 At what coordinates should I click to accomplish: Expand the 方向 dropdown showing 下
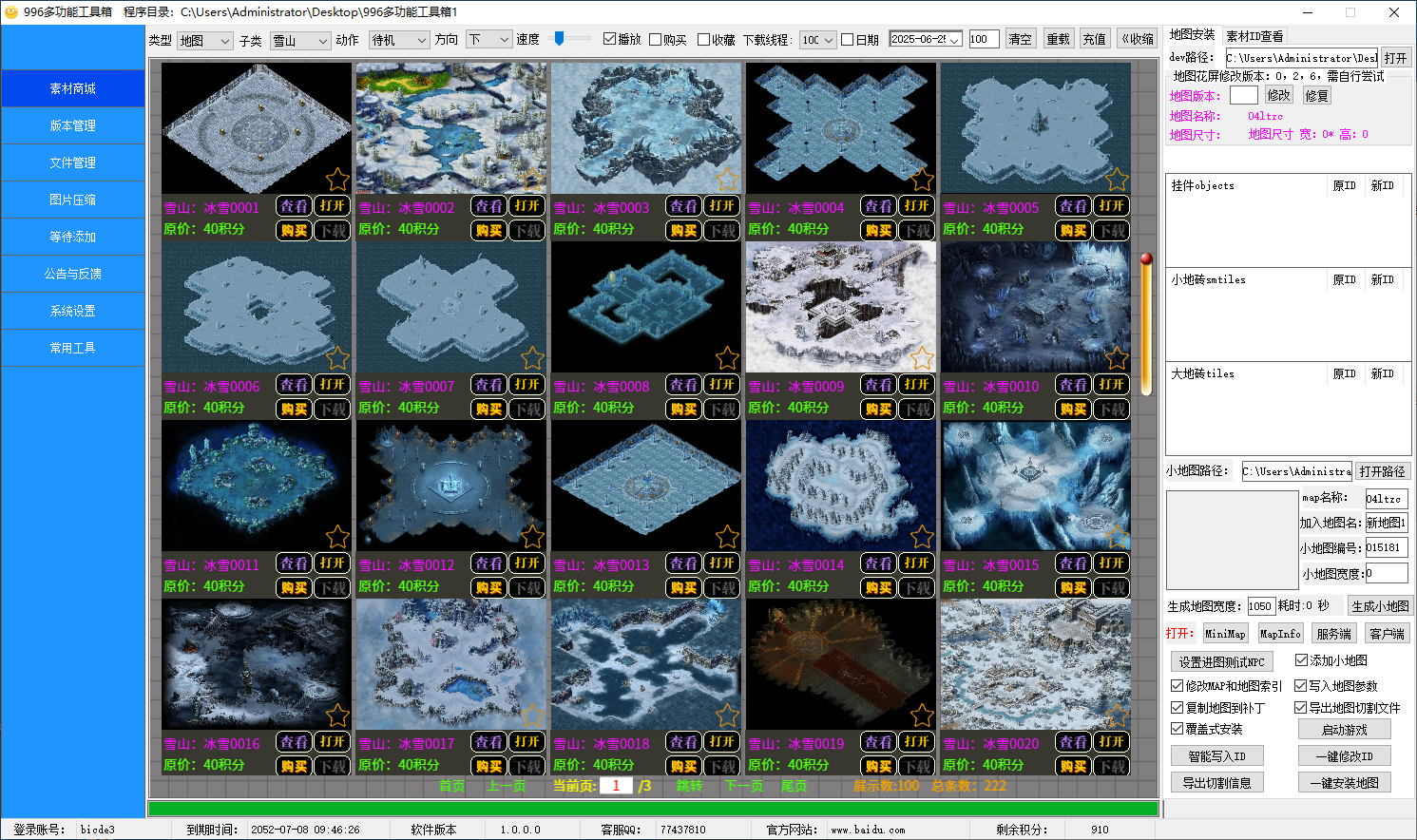(x=488, y=40)
